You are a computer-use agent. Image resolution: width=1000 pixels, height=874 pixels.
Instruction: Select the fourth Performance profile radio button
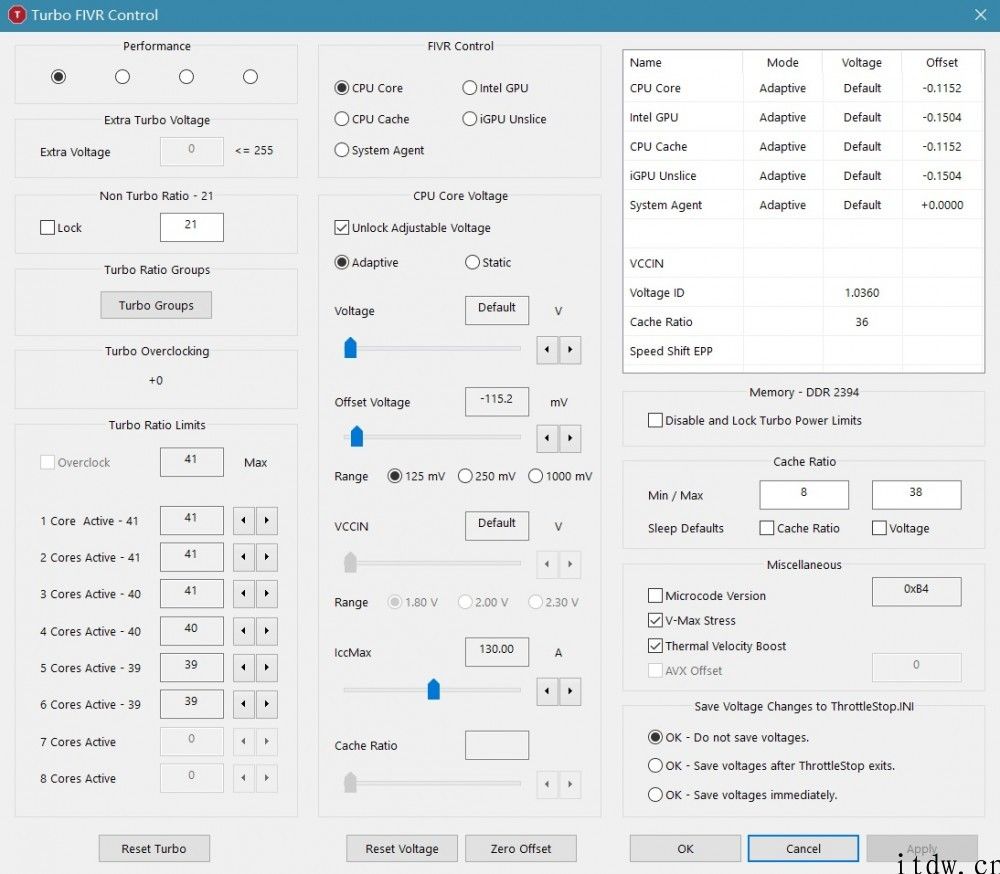point(251,77)
